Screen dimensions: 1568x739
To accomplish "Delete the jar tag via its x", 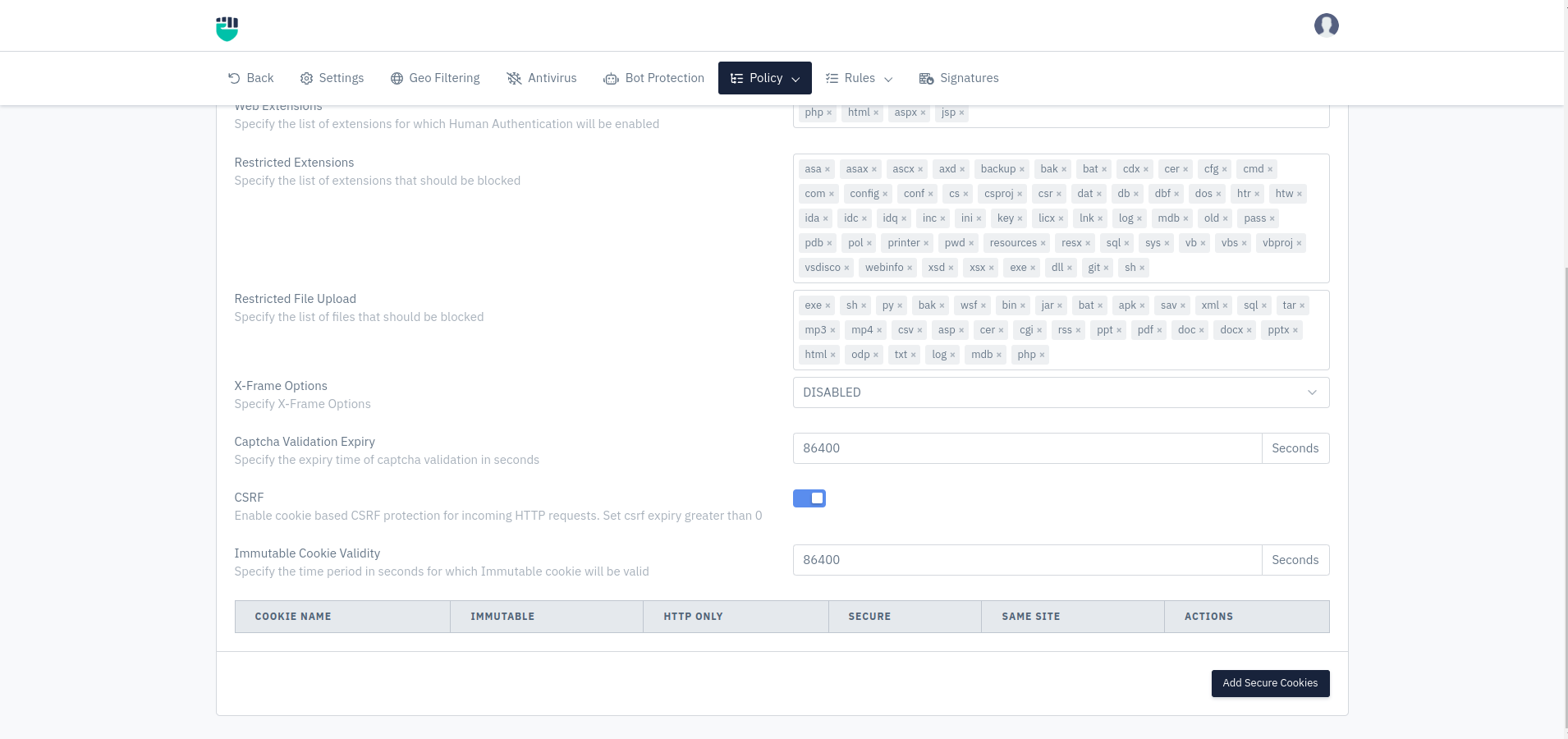I will (1060, 305).
